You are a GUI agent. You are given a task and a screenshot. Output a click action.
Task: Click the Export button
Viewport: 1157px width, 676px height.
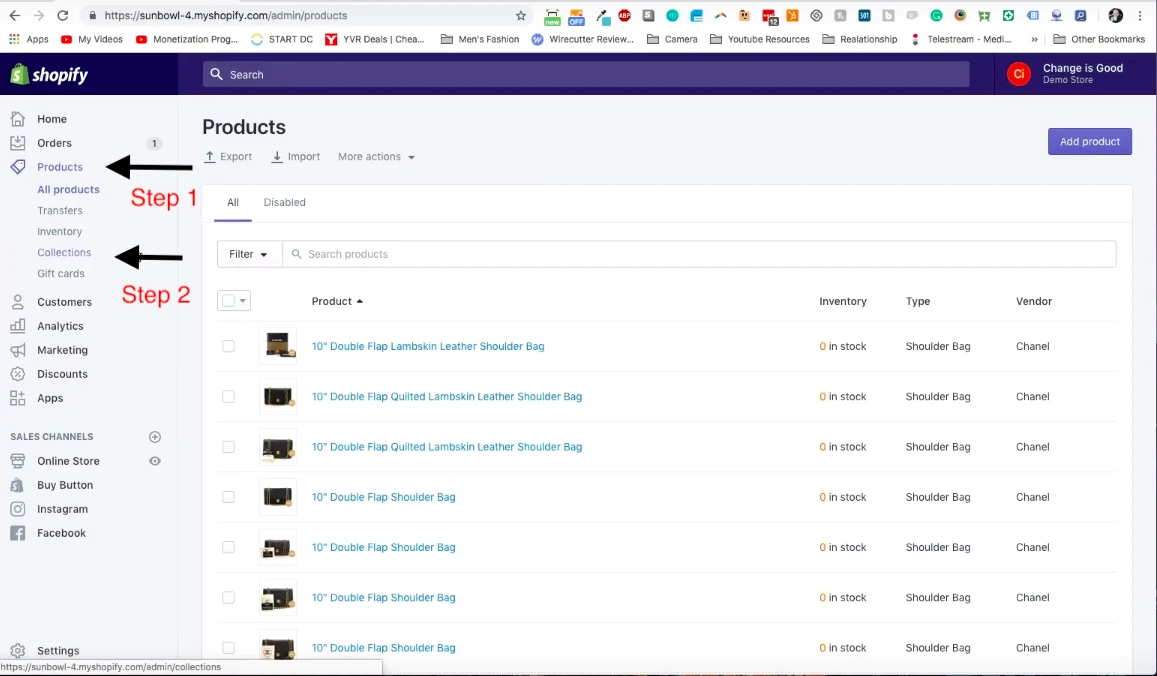228,156
